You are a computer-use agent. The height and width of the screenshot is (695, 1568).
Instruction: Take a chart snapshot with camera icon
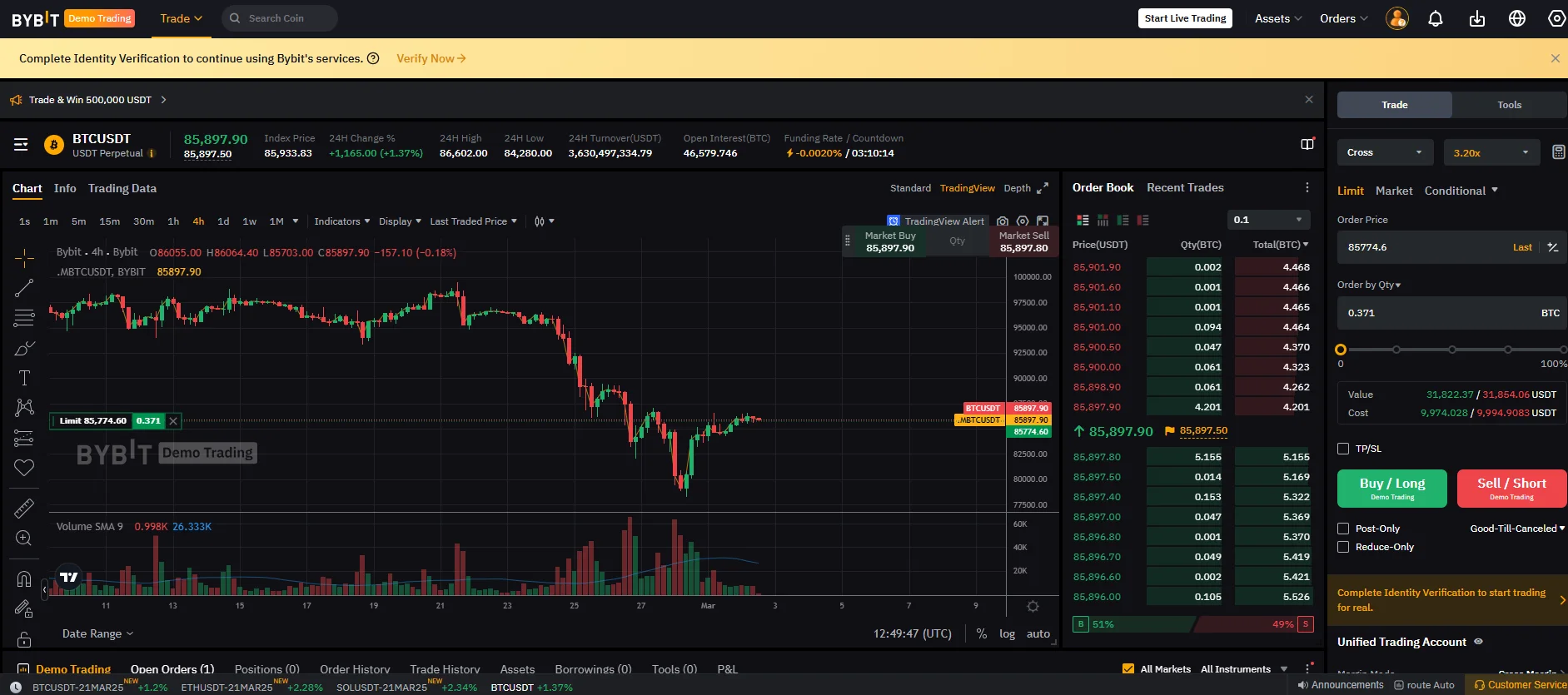[x=1003, y=221]
